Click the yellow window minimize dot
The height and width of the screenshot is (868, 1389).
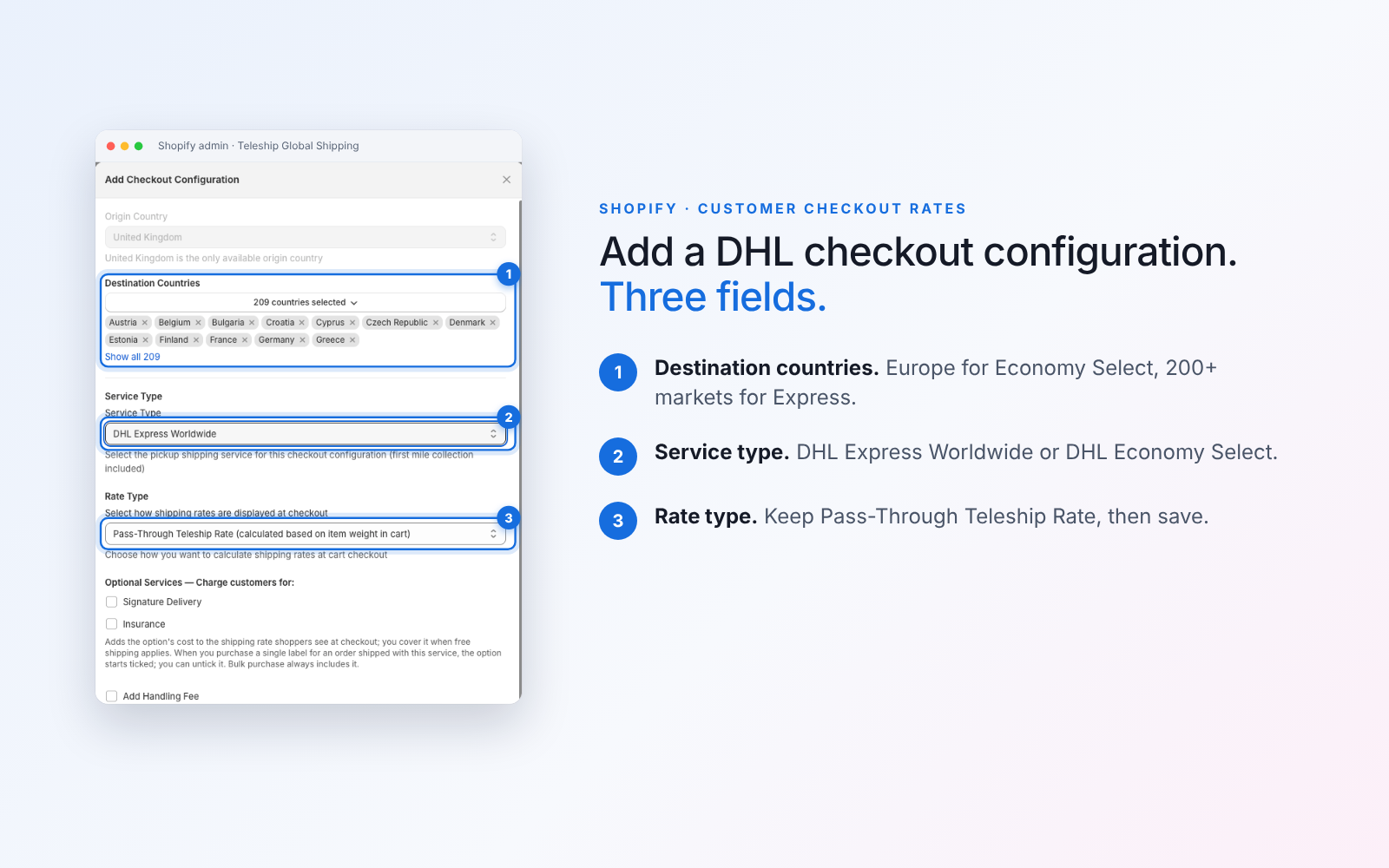tap(125, 146)
